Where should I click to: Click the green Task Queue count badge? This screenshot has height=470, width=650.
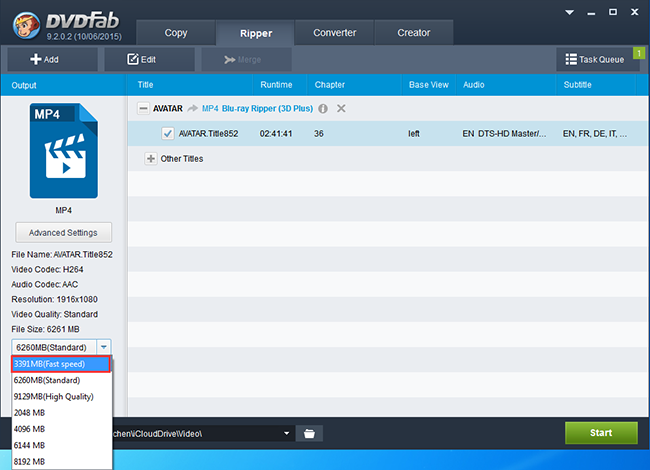point(639,53)
